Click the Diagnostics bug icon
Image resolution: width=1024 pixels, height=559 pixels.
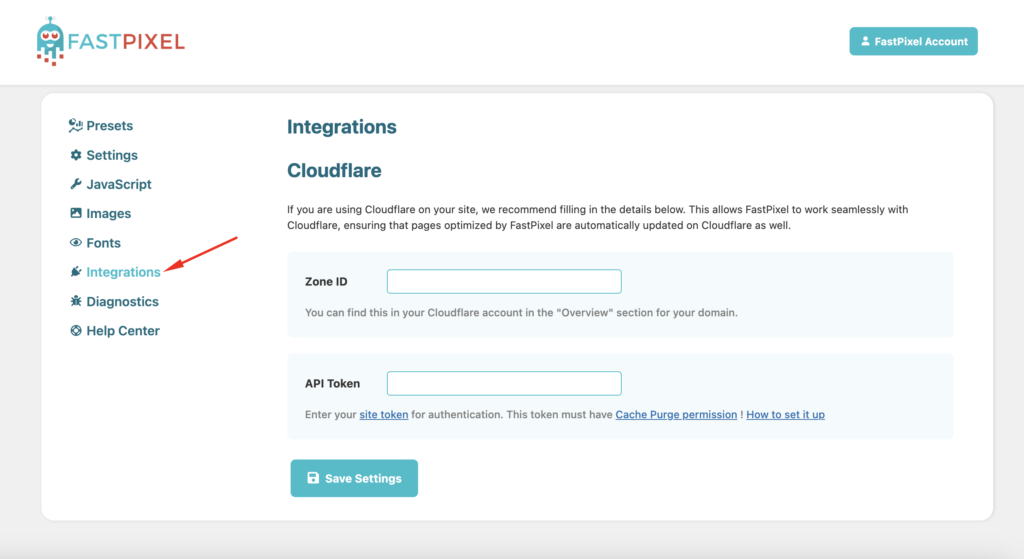pos(76,301)
